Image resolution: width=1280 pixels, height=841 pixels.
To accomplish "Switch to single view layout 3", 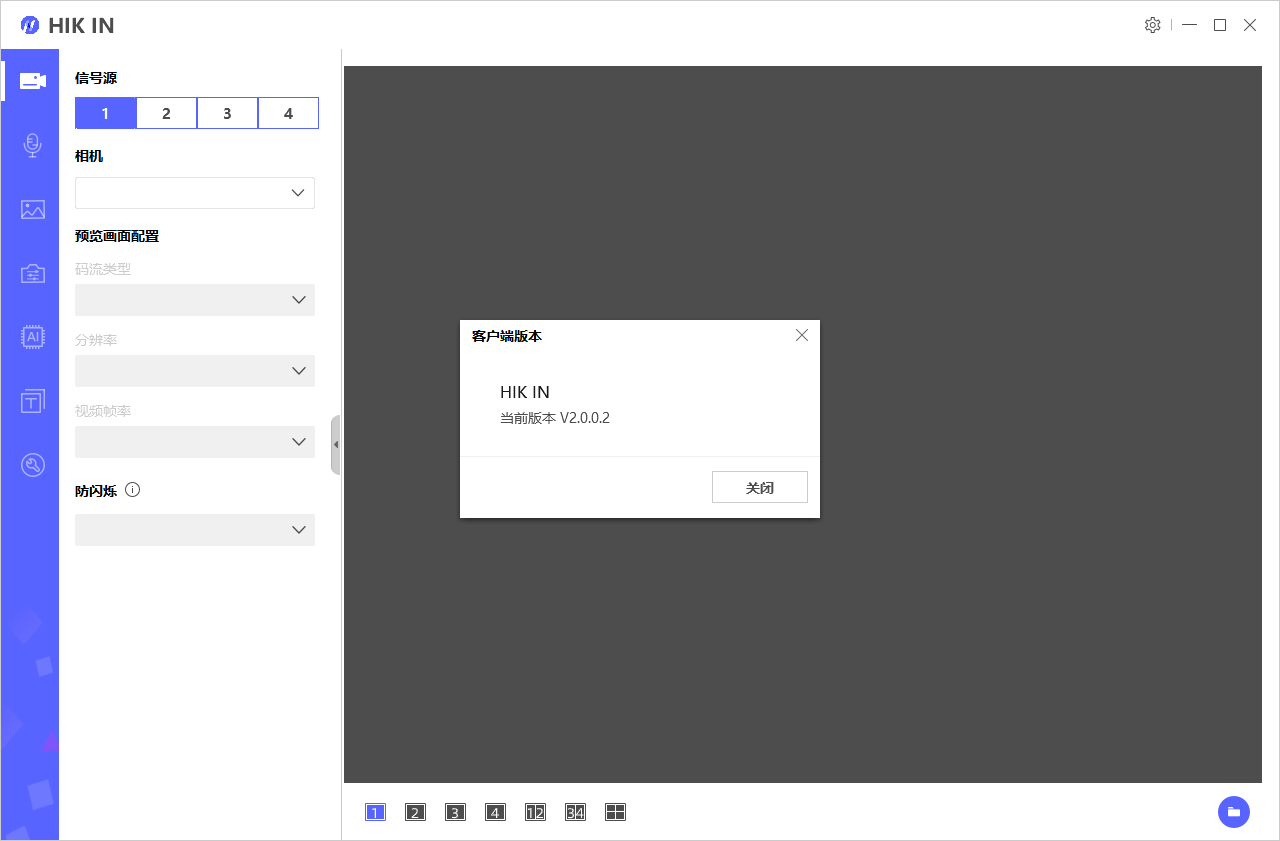I will click(x=455, y=812).
